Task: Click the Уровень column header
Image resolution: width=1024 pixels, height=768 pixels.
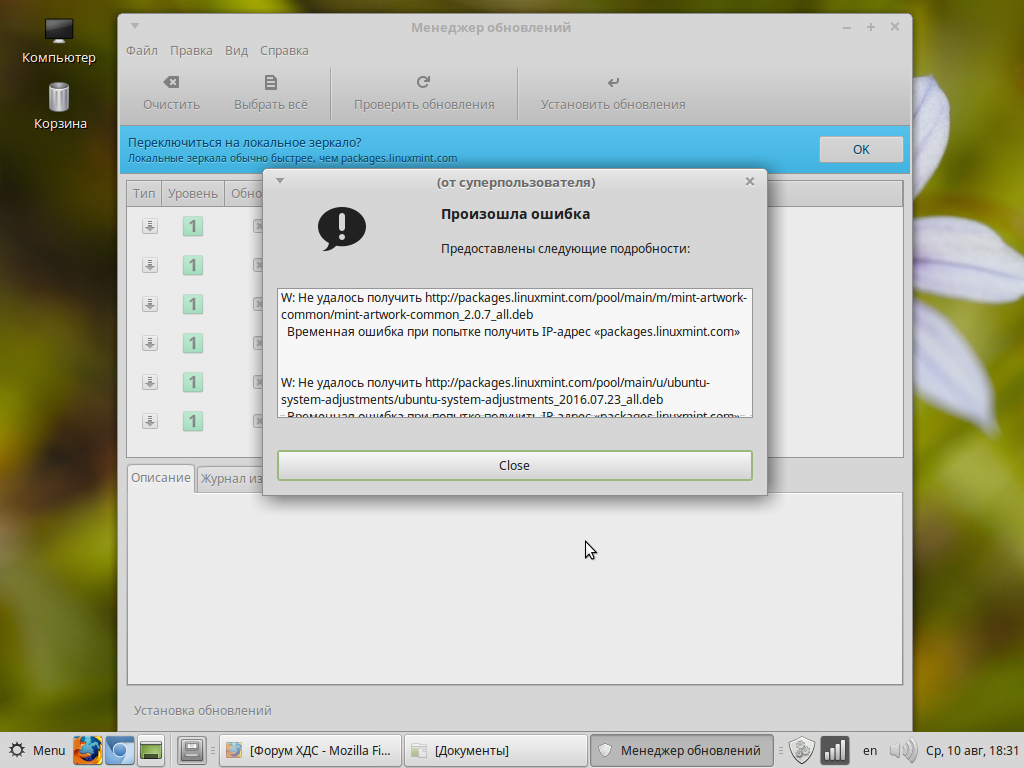Action: pyautogui.click(x=192, y=193)
